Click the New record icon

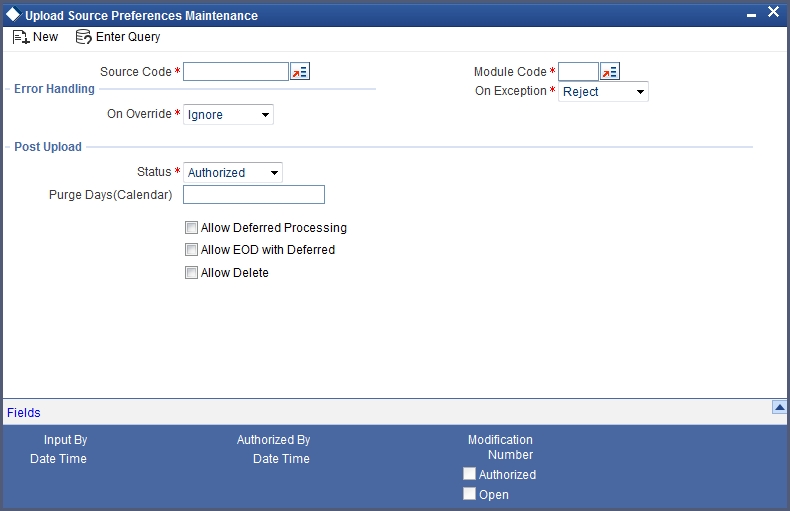pos(21,37)
